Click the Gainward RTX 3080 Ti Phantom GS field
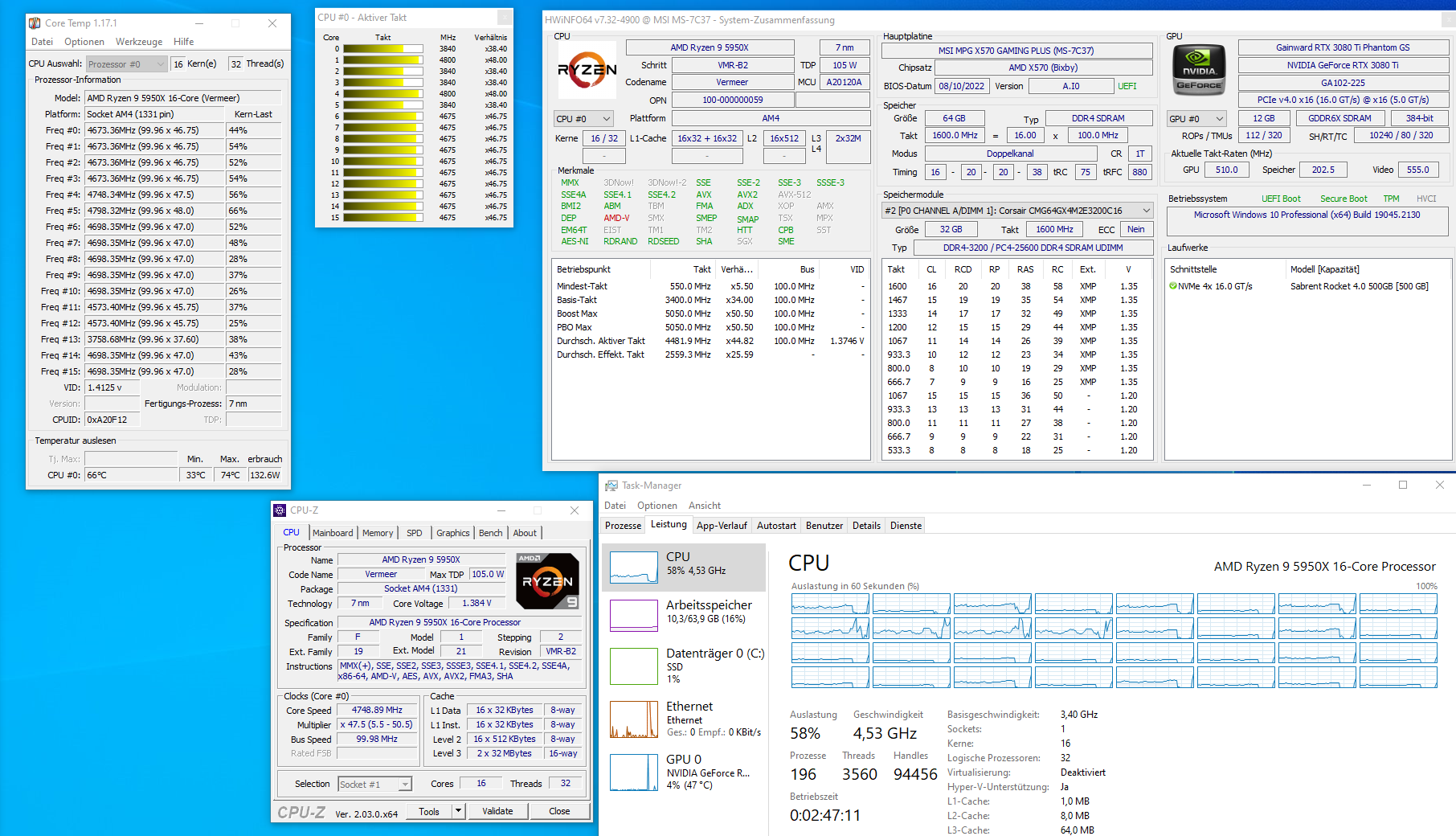 (x=1343, y=48)
